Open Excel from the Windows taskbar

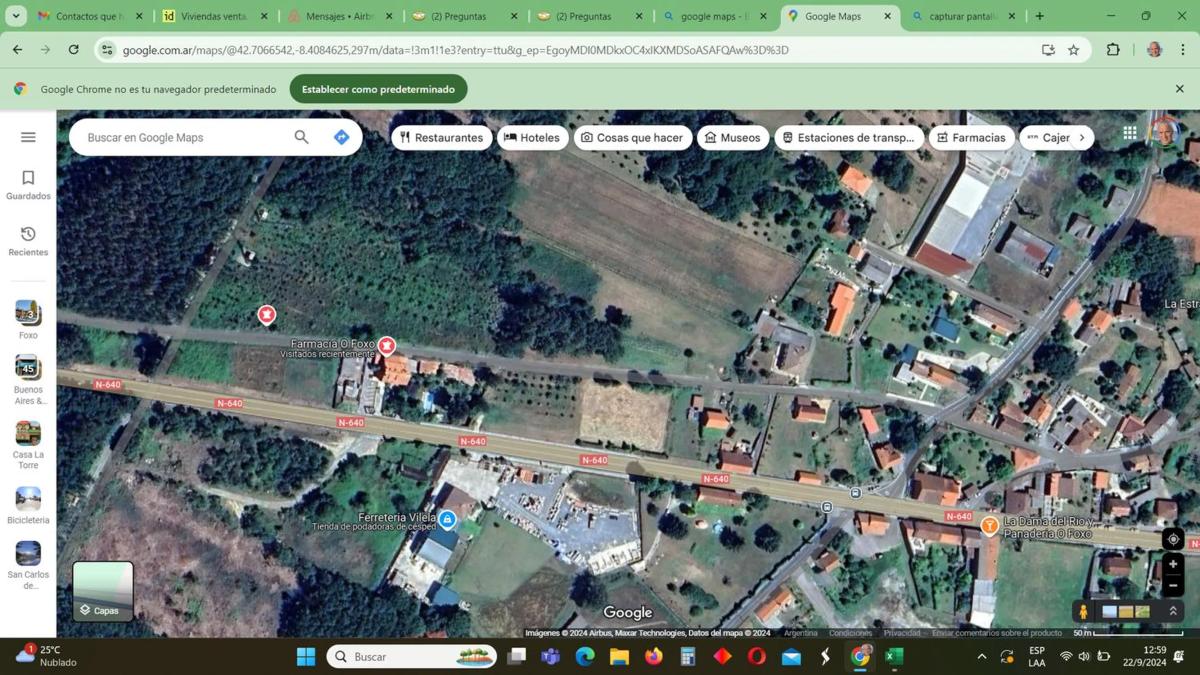tap(894, 656)
